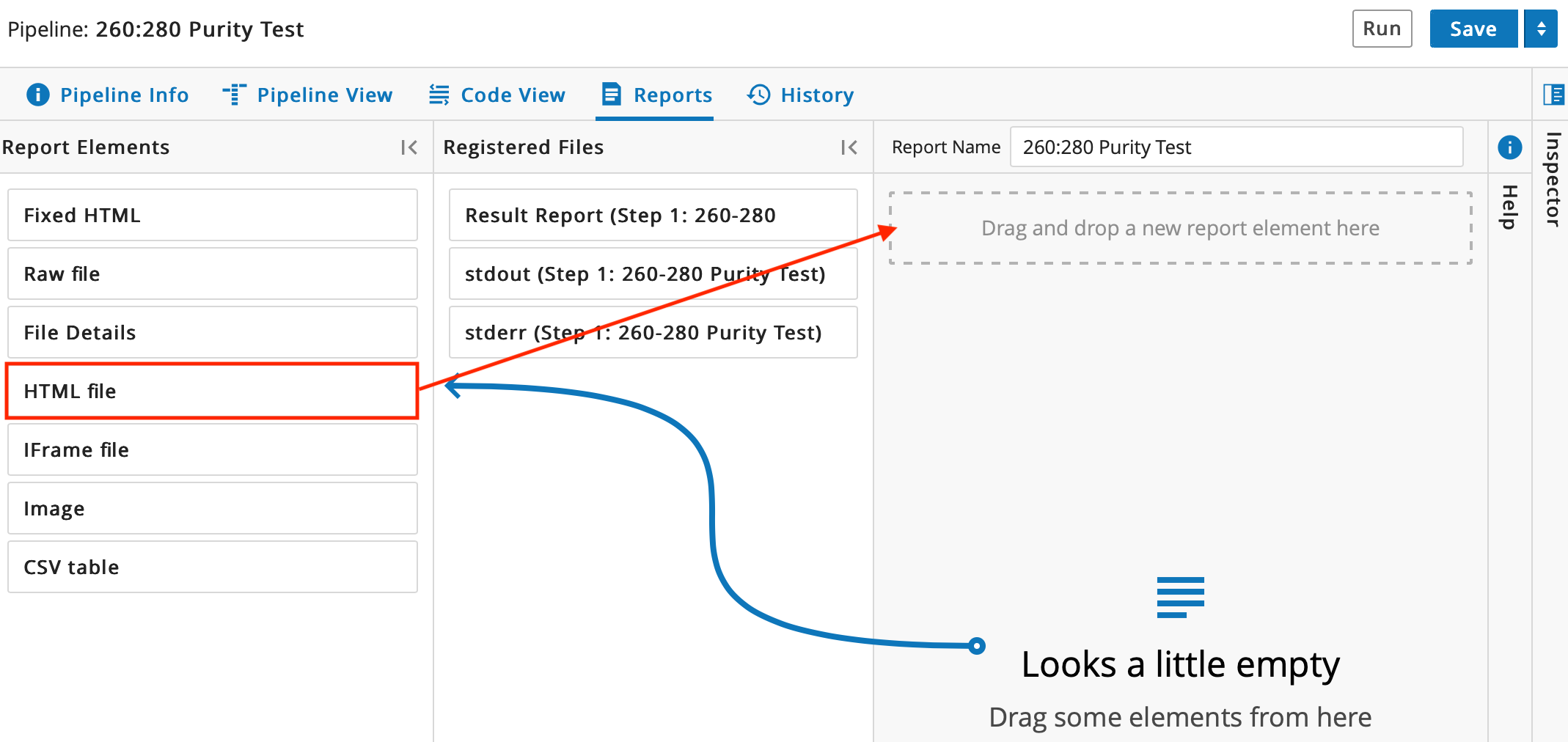Click the Save button

tap(1473, 29)
